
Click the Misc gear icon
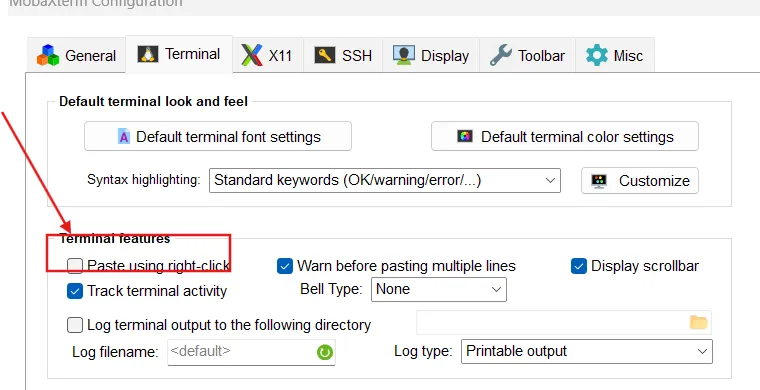click(x=597, y=55)
